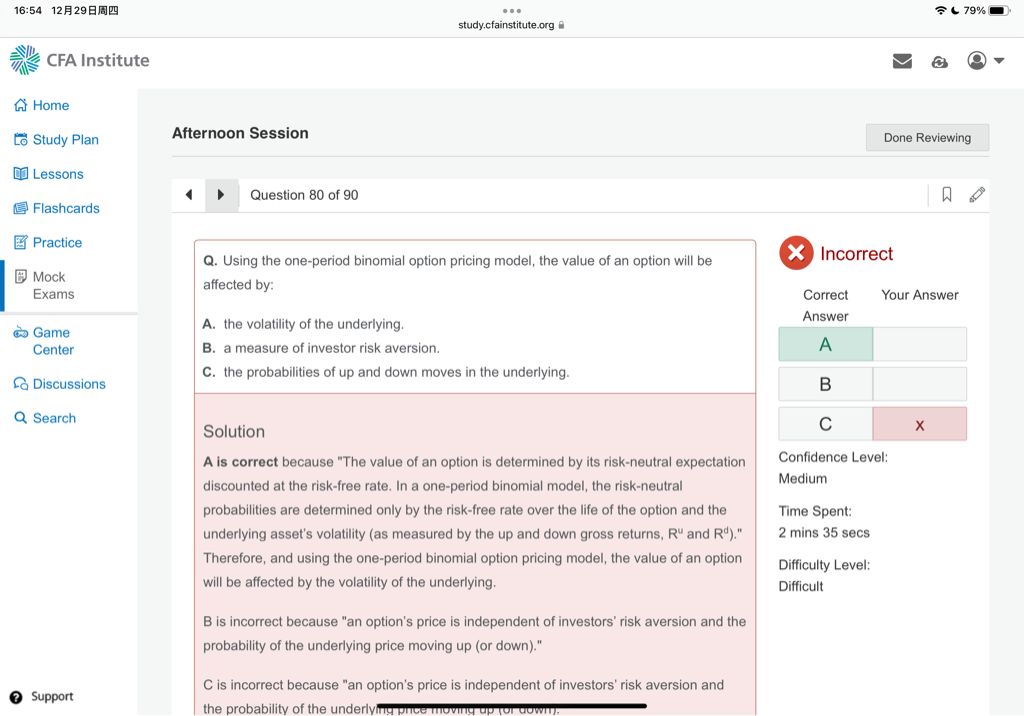
Task: Open Game Center from the sidebar
Action: (x=52, y=341)
